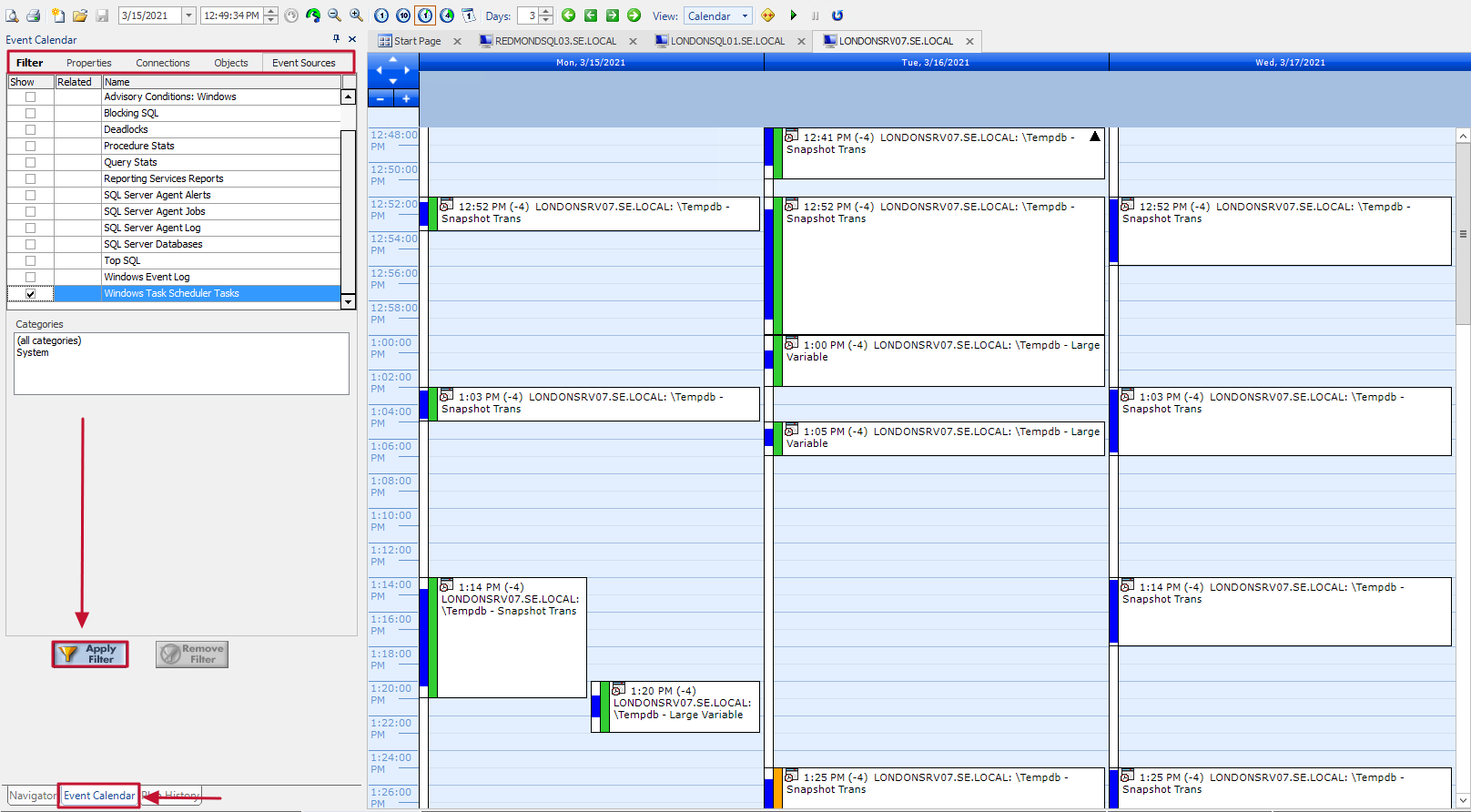Click event icon of 1:20 PM Large Variable
This screenshot has width=1471, height=812.
click(x=618, y=690)
